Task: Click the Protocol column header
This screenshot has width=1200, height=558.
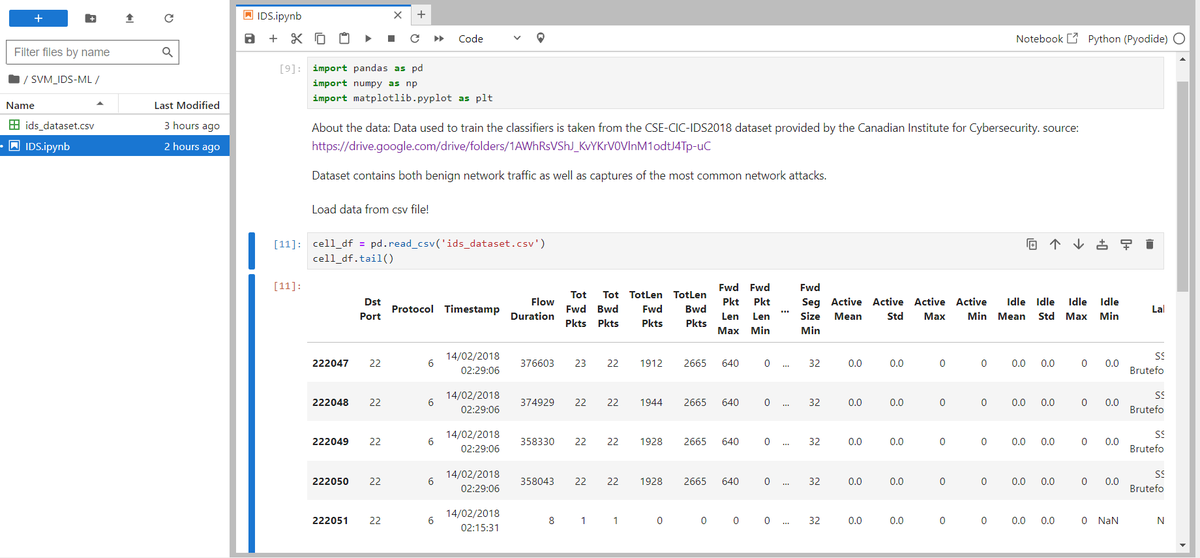Action: pos(413,309)
